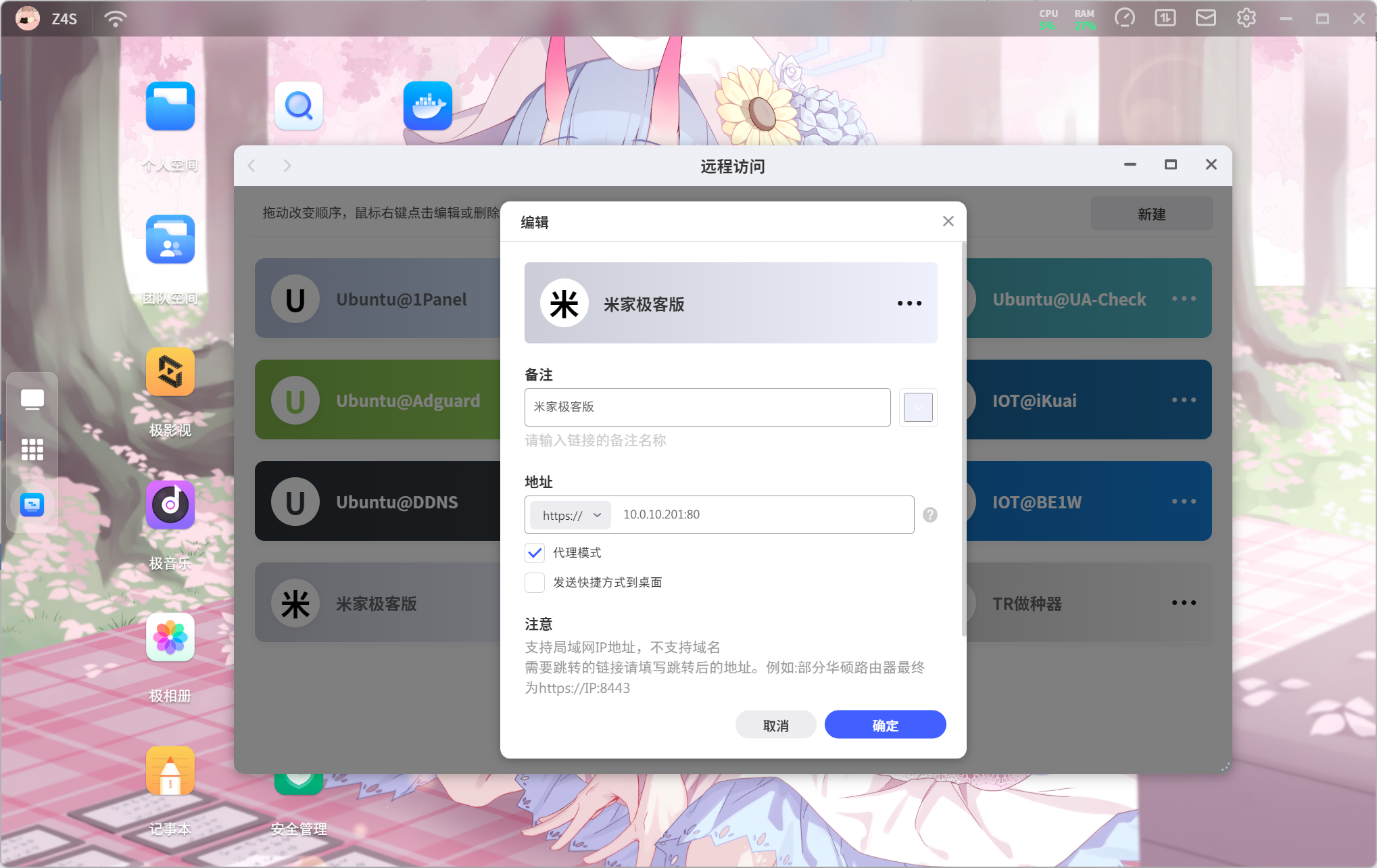Viewport: 1377px width, 868px height.
Task: Open system settings gear in top bar
Action: [x=1245, y=18]
